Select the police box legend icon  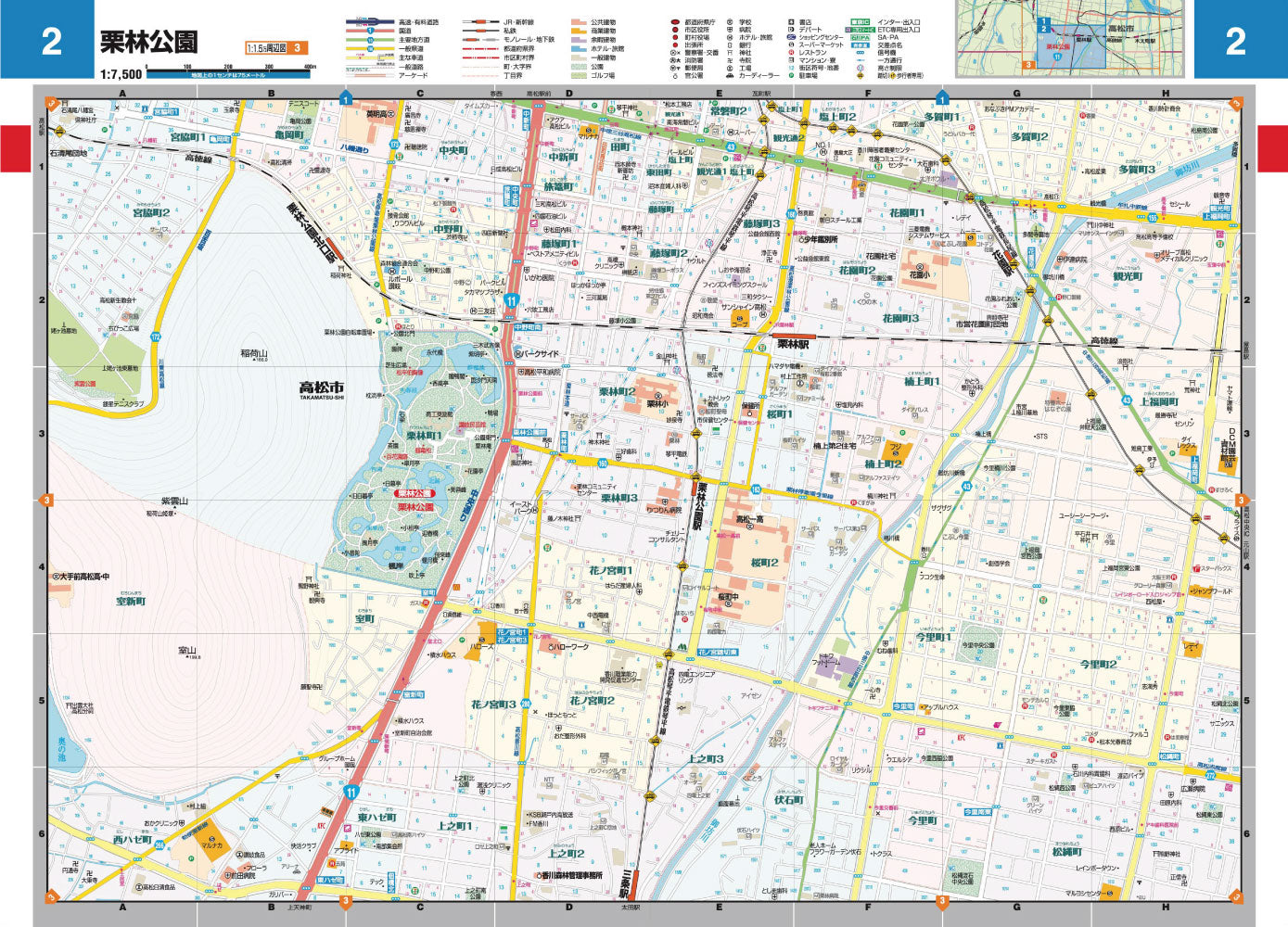point(678,51)
